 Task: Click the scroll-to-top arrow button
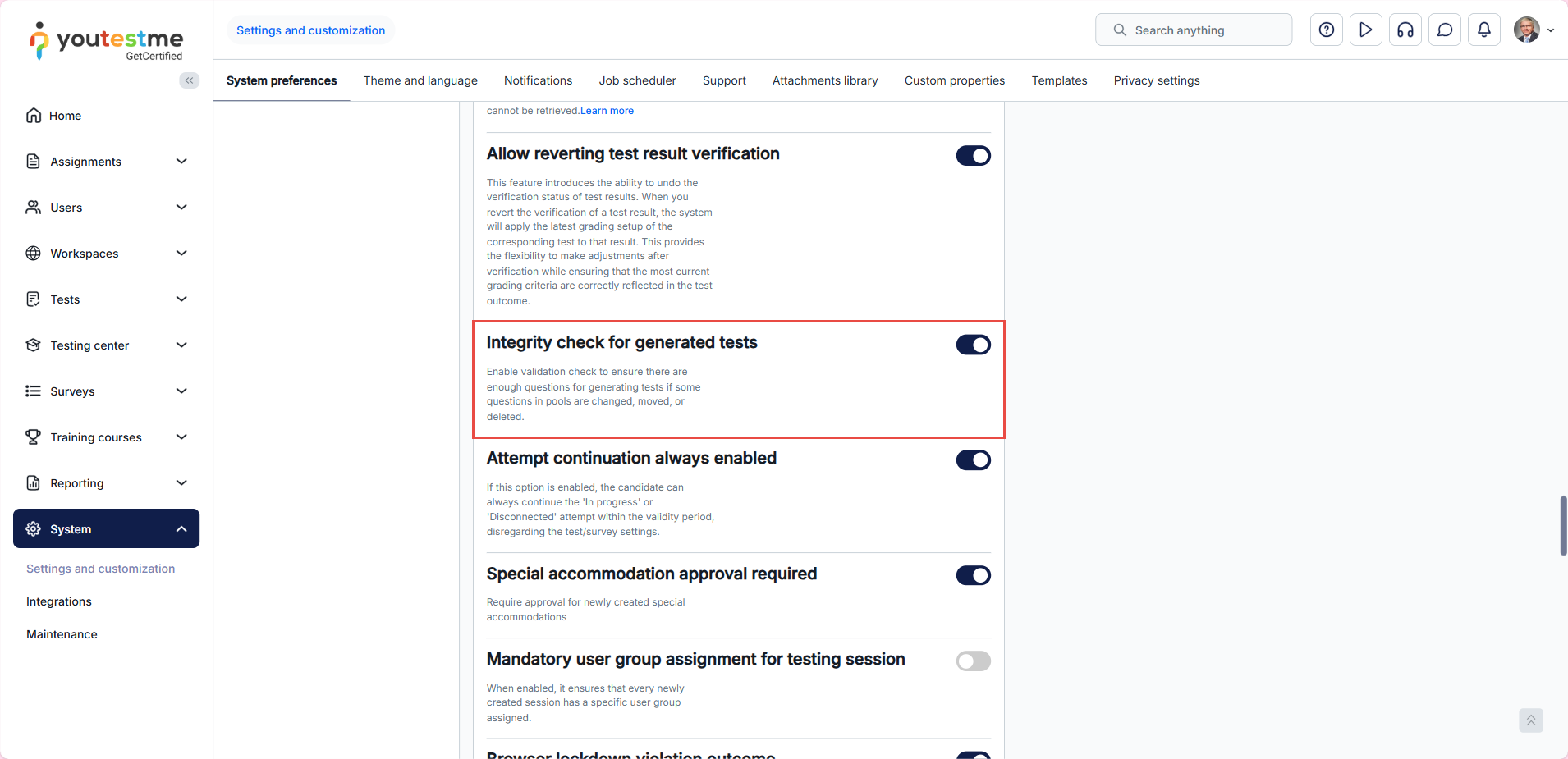click(x=1530, y=720)
